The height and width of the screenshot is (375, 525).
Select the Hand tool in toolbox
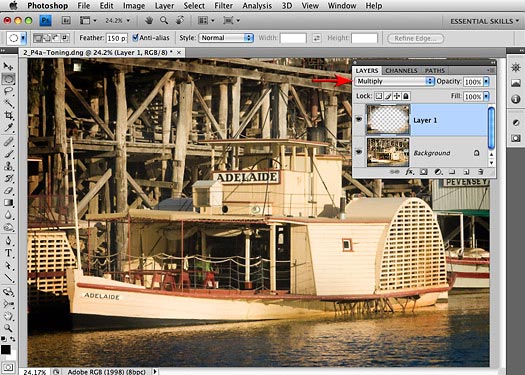[x=8, y=316]
